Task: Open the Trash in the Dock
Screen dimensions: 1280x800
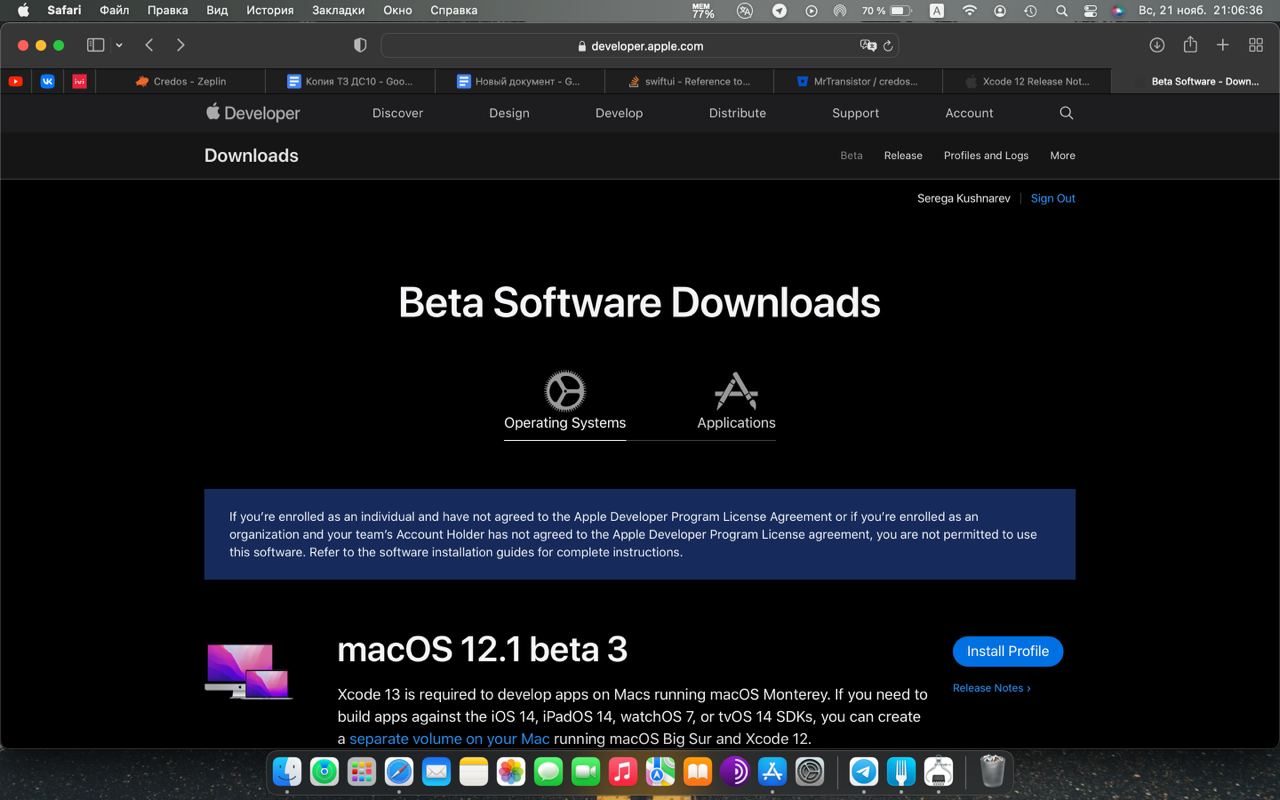Action: point(992,771)
